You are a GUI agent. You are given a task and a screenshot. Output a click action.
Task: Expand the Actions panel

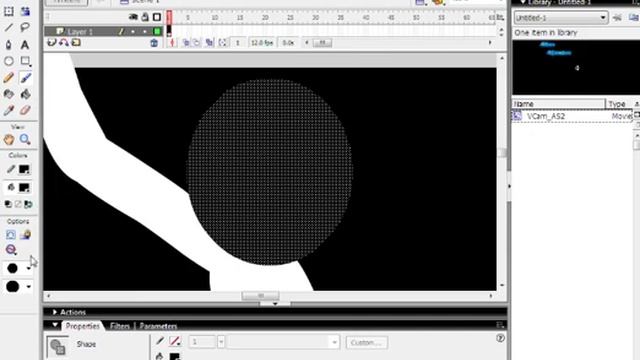(55, 312)
